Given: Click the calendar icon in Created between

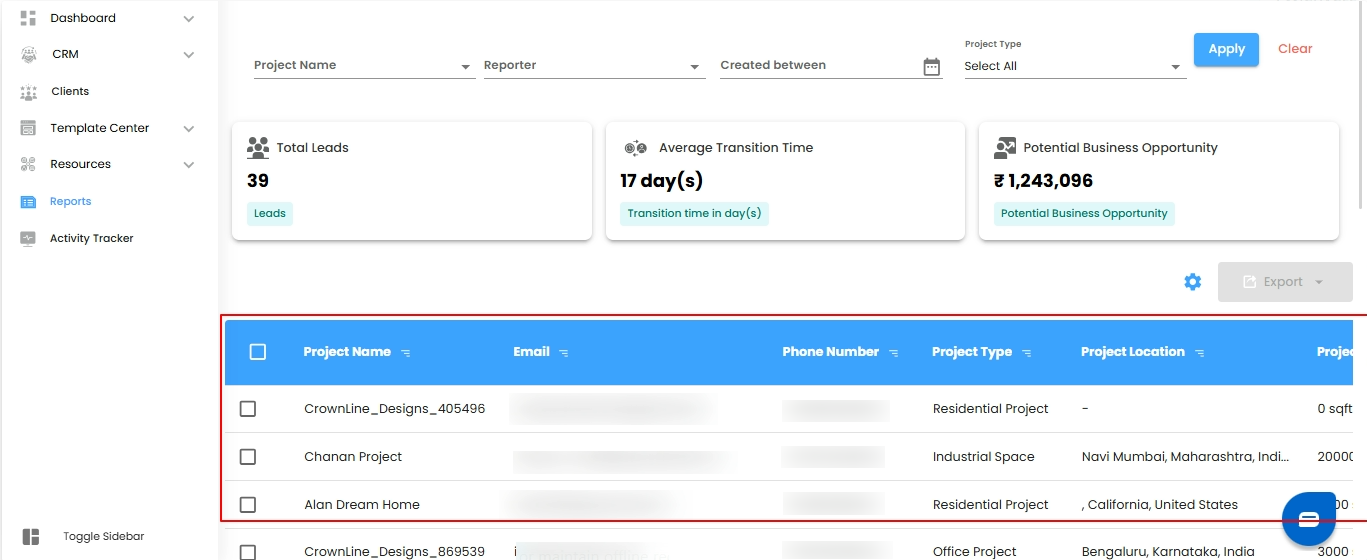Looking at the screenshot, I should 931,67.
